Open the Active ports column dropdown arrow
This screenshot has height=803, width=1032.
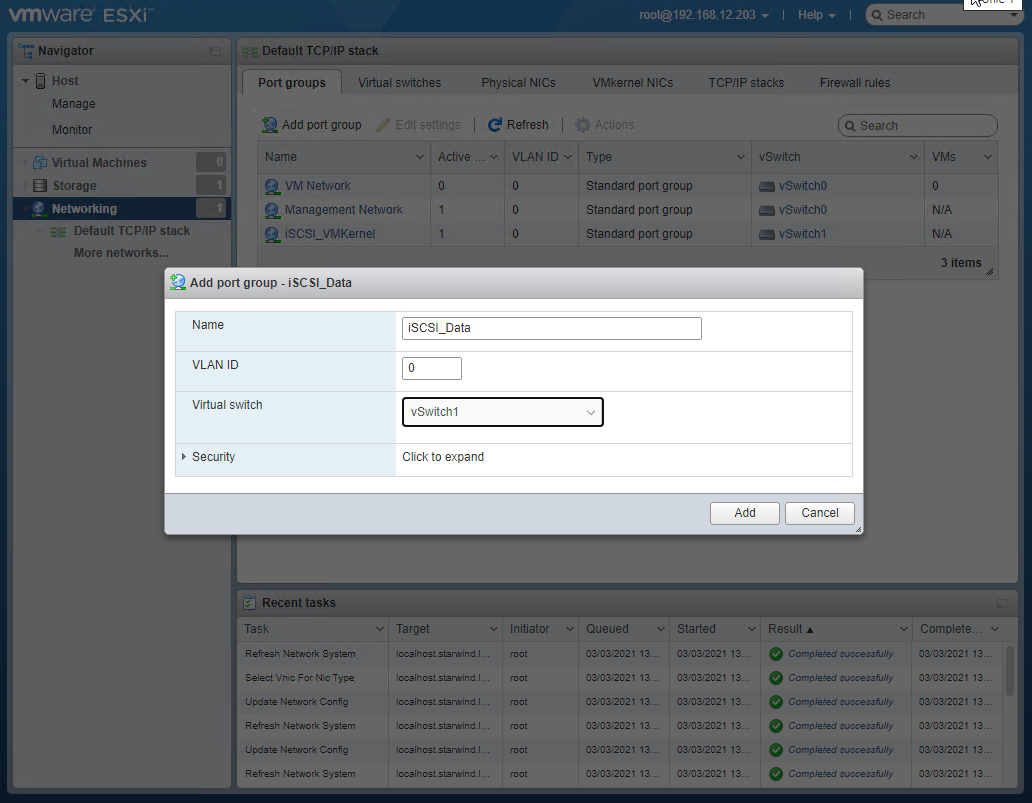point(494,157)
